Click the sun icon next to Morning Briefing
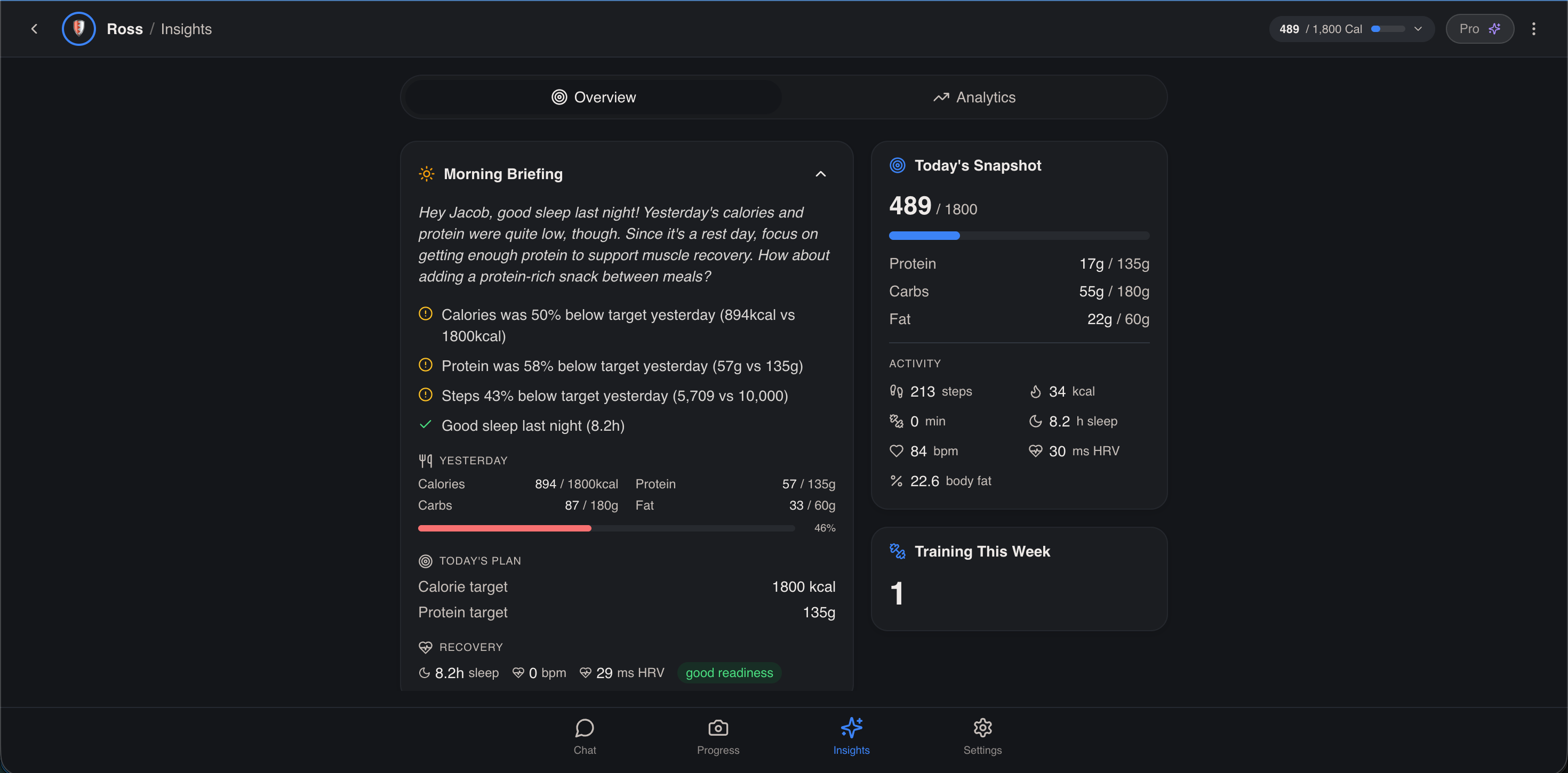Screen dimensions: 1568x773 (427, 173)
